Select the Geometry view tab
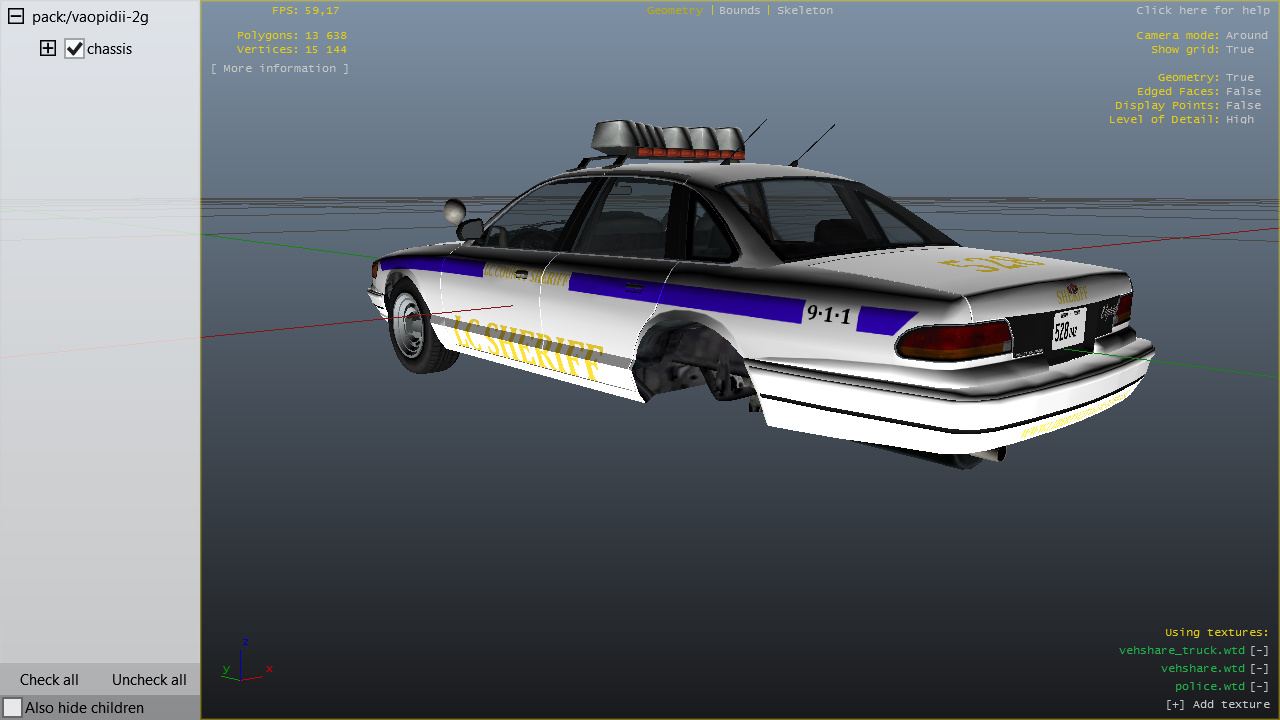Screen dimensions: 1280x720 point(675,10)
